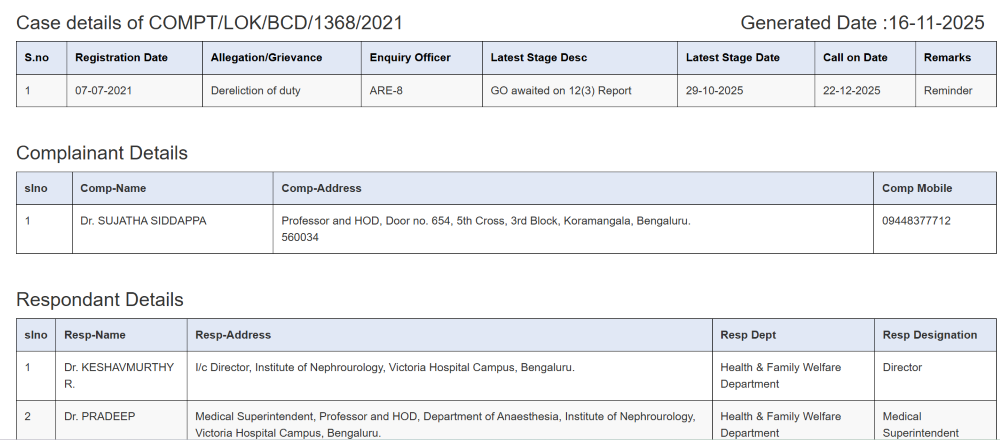Image resolution: width=1000 pixels, height=440 pixels.
Task: Click the Enquiry Officer column header
Action: tap(410, 58)
